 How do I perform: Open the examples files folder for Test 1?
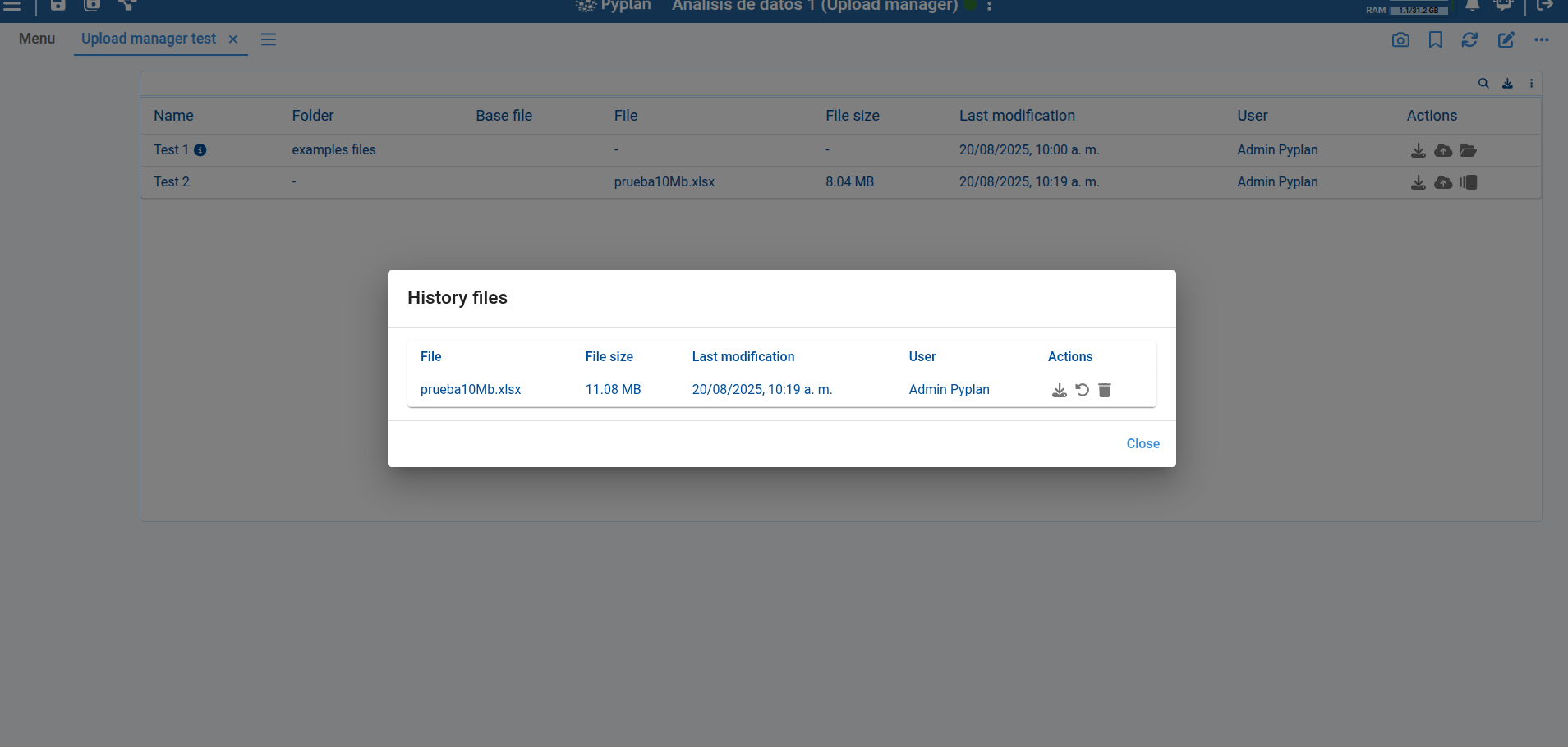pos(1469,150)
